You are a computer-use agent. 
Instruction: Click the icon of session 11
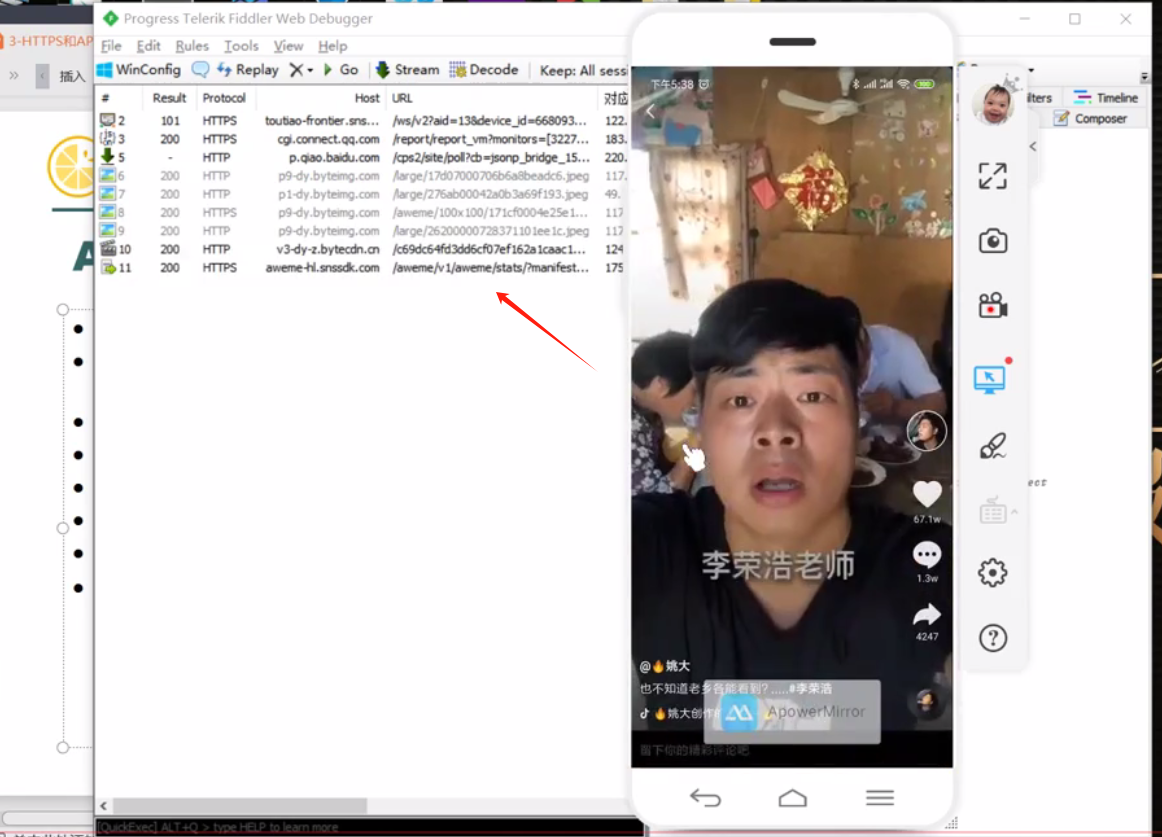click(x=108, y=268)
